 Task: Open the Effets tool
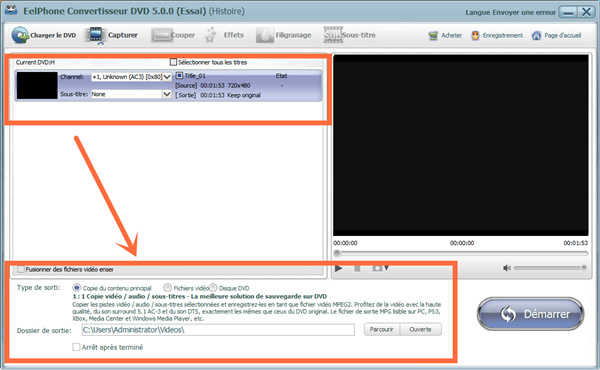[x=225, y=35]
